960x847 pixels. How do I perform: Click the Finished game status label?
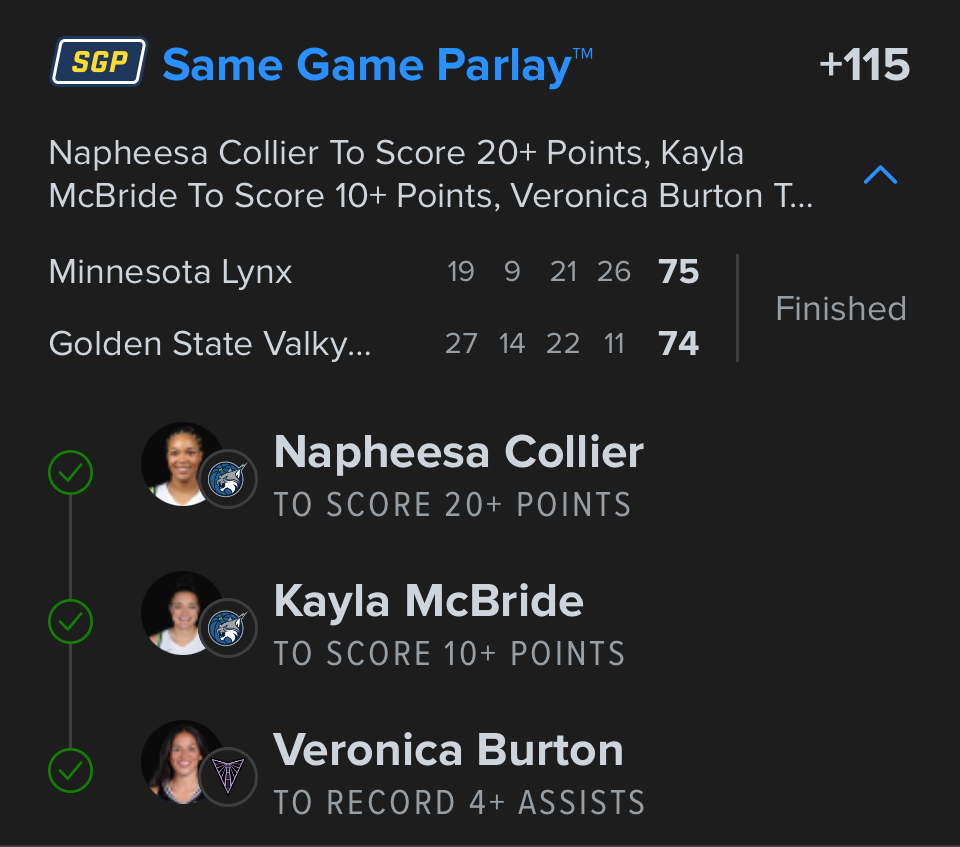tap(840, 308)
